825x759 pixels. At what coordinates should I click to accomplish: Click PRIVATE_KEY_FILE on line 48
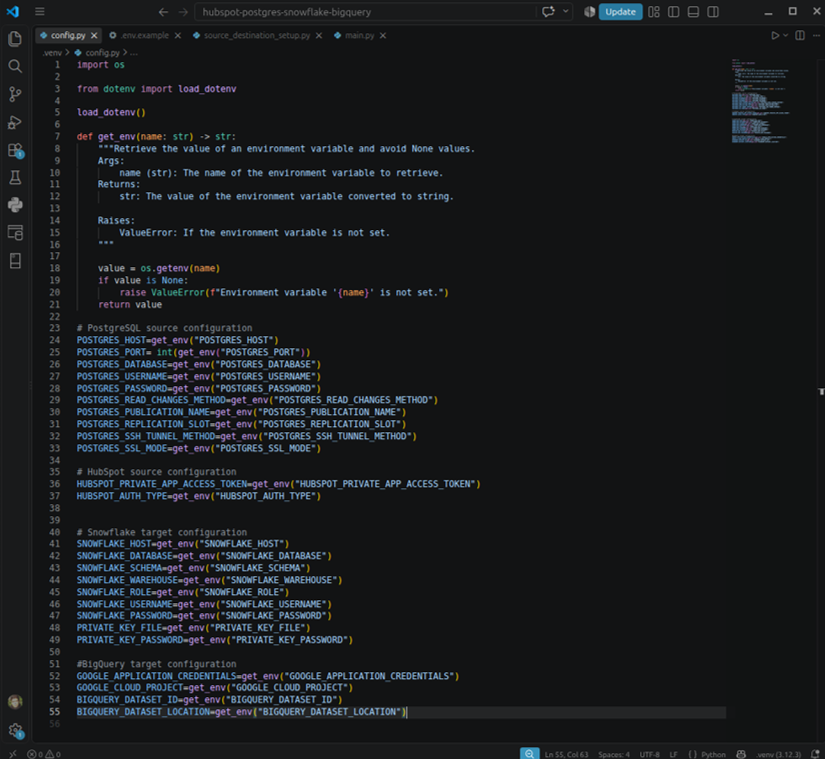(x=119, y=628)
